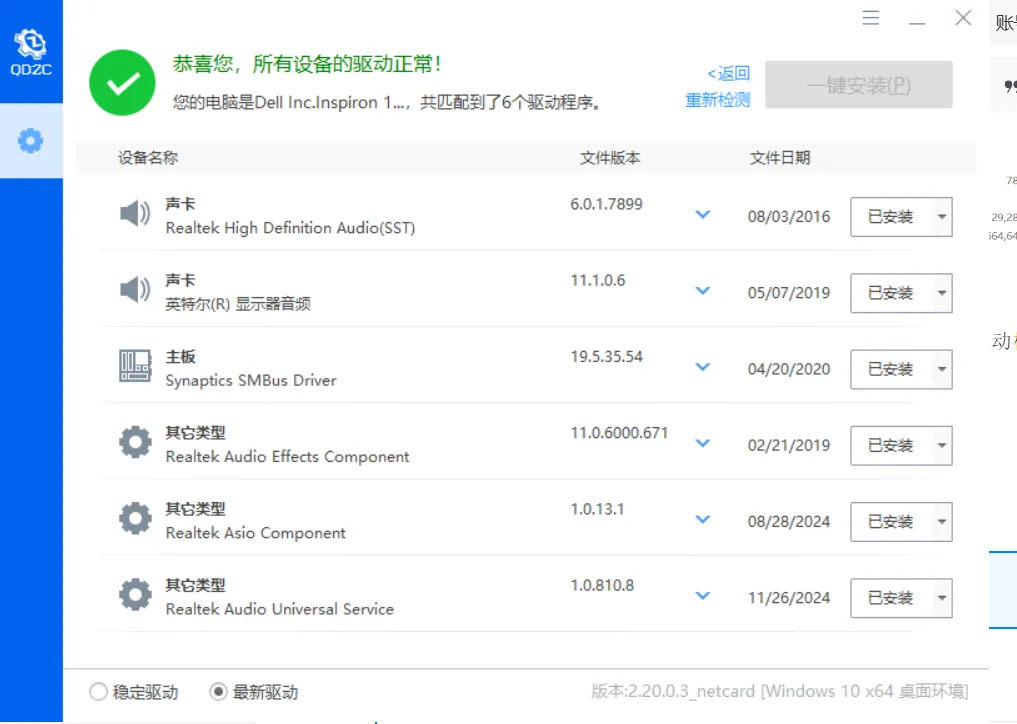Click the QDZC logo icon
This screenshot has height=724, width=1017.
pyautogui.click(x=30, y=50)
